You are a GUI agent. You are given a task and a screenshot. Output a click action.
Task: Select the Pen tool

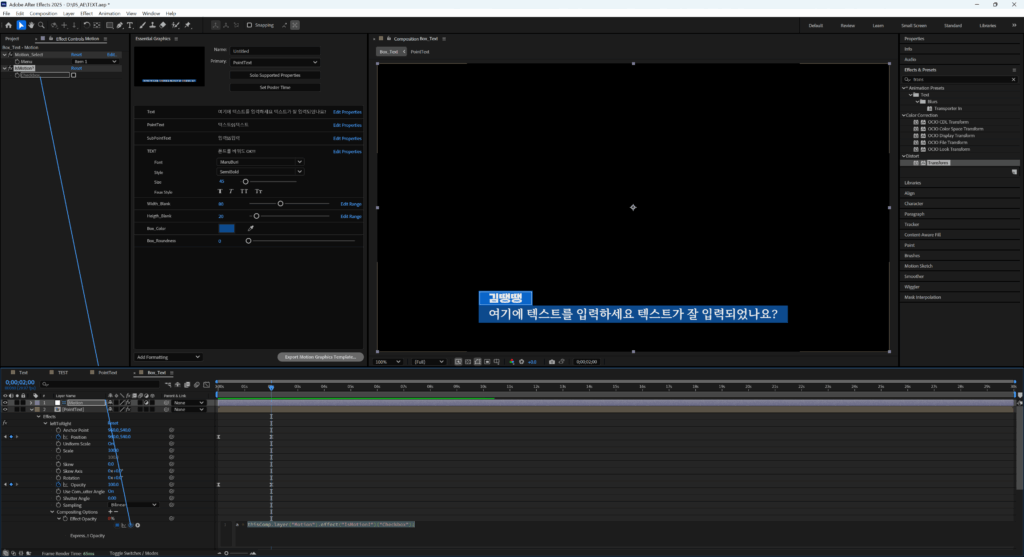(120, 25)
